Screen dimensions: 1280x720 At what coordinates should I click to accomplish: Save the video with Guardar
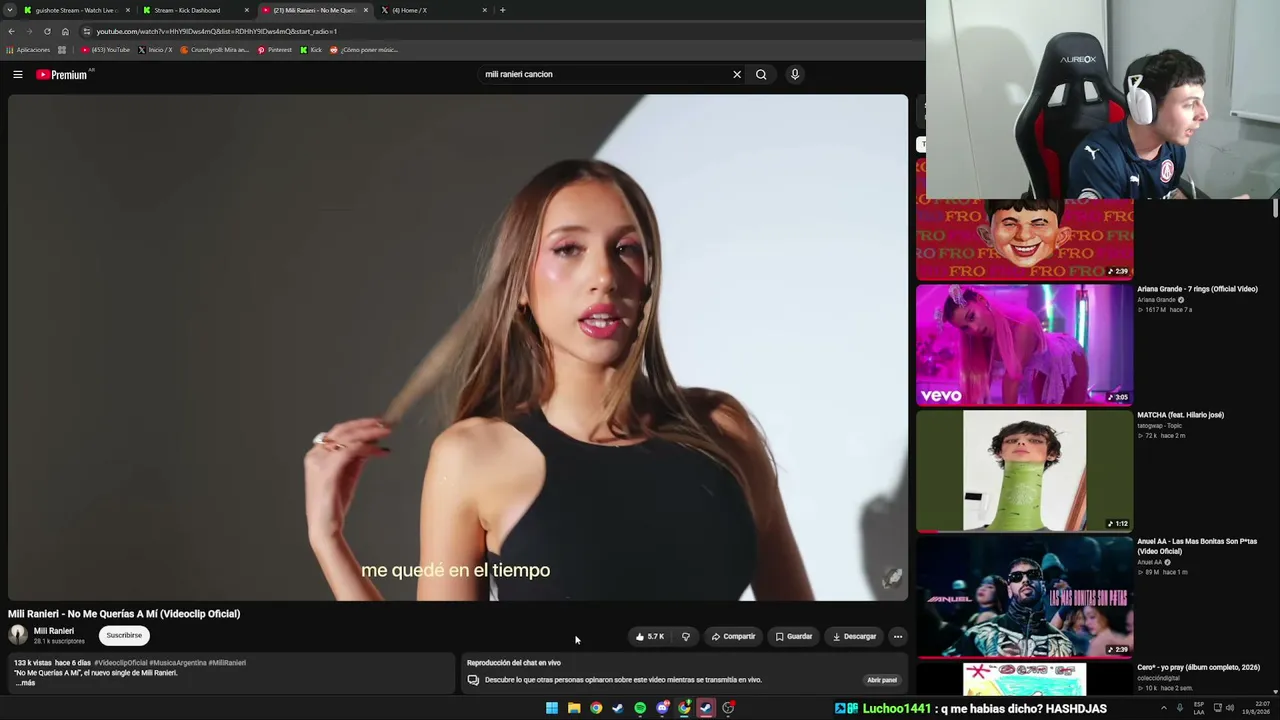click(x=794, y=636)
